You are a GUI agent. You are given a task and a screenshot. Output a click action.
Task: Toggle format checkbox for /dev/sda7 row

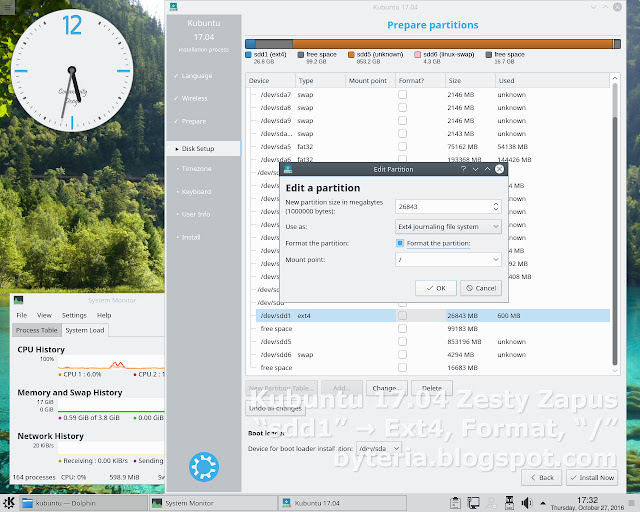point(402,94)
